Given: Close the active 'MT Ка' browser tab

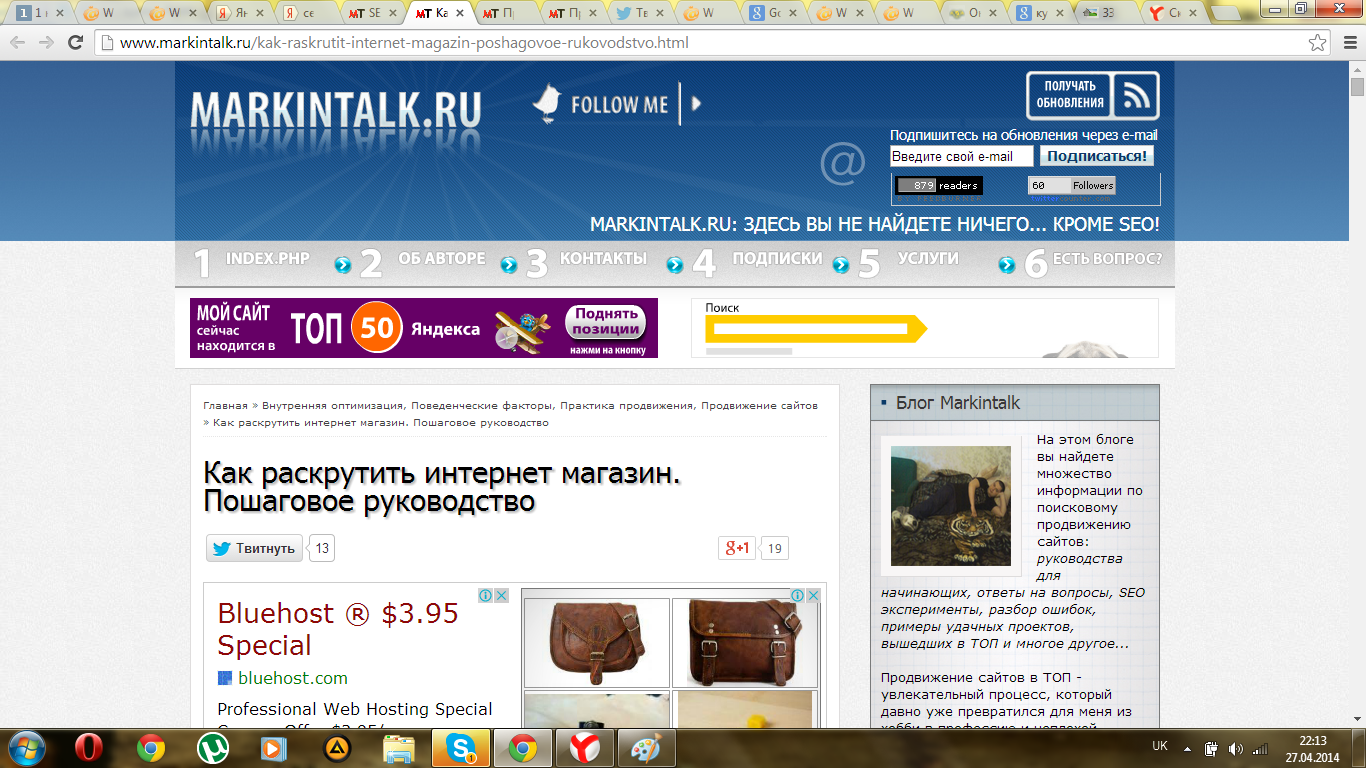Looking at the screenshot, I should pyautogui.click(x=460, y=14).
